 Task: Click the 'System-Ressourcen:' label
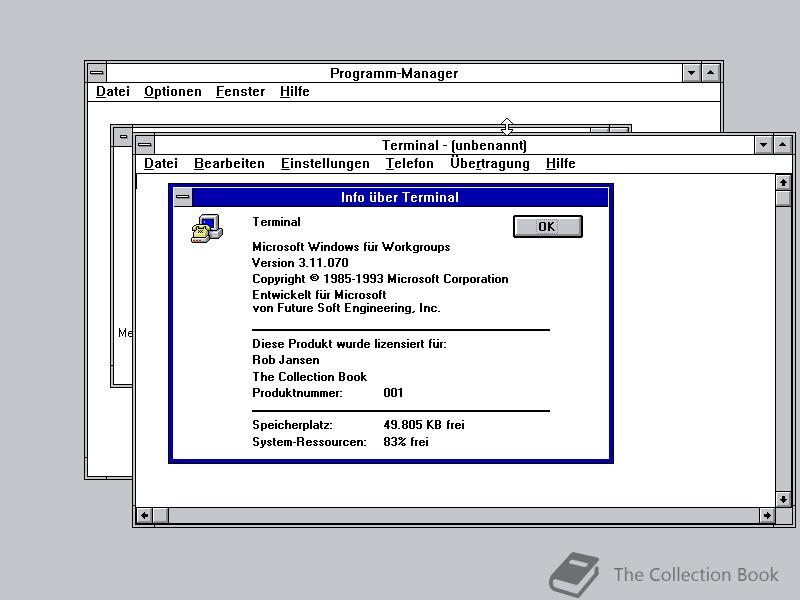click(309, 442)
